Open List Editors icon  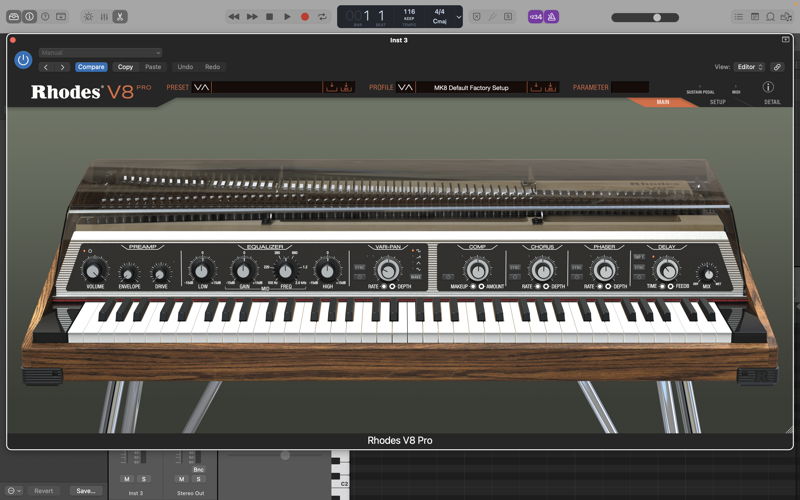coord(738,17)
